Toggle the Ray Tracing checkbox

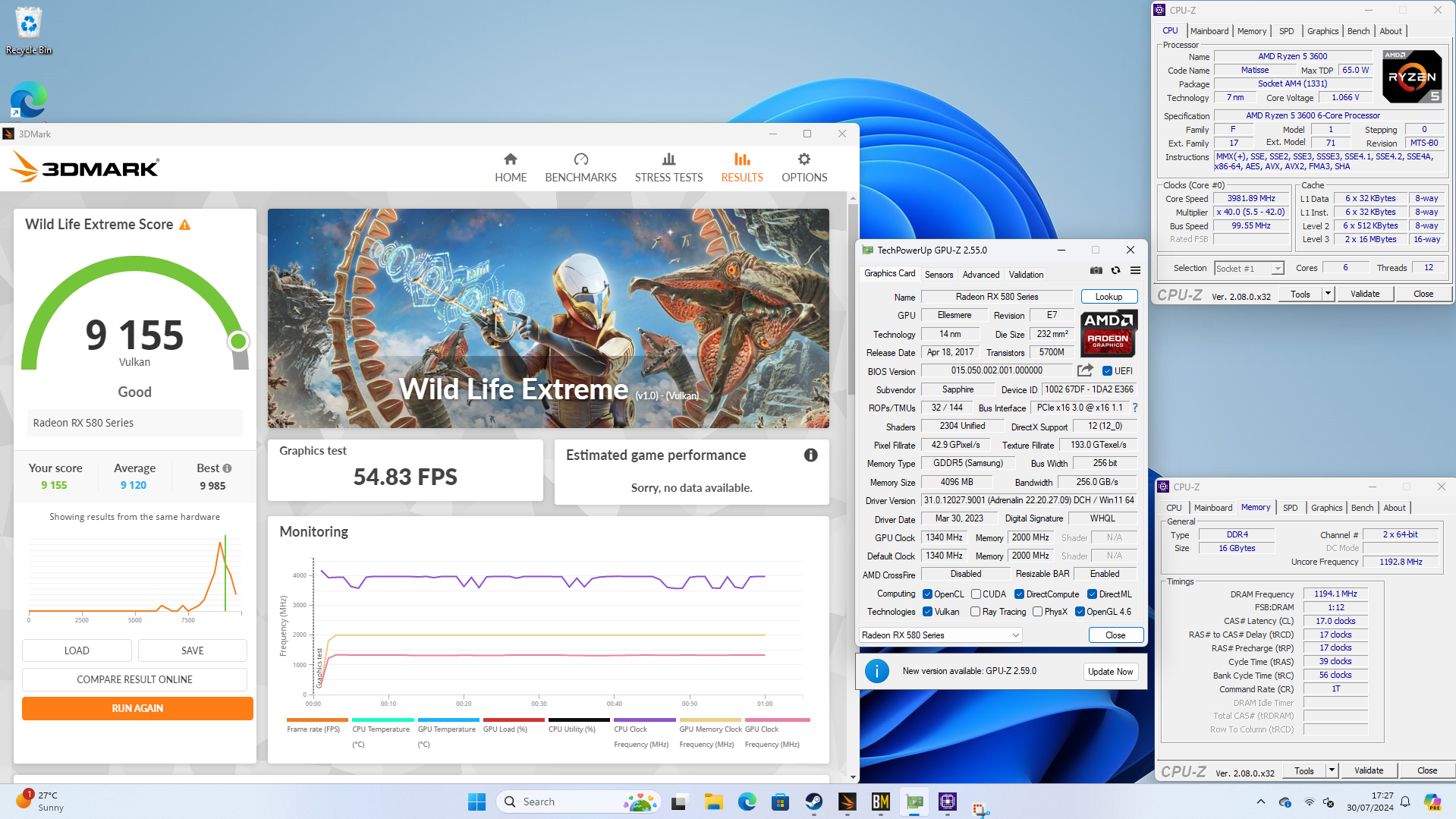pos(975,612)
